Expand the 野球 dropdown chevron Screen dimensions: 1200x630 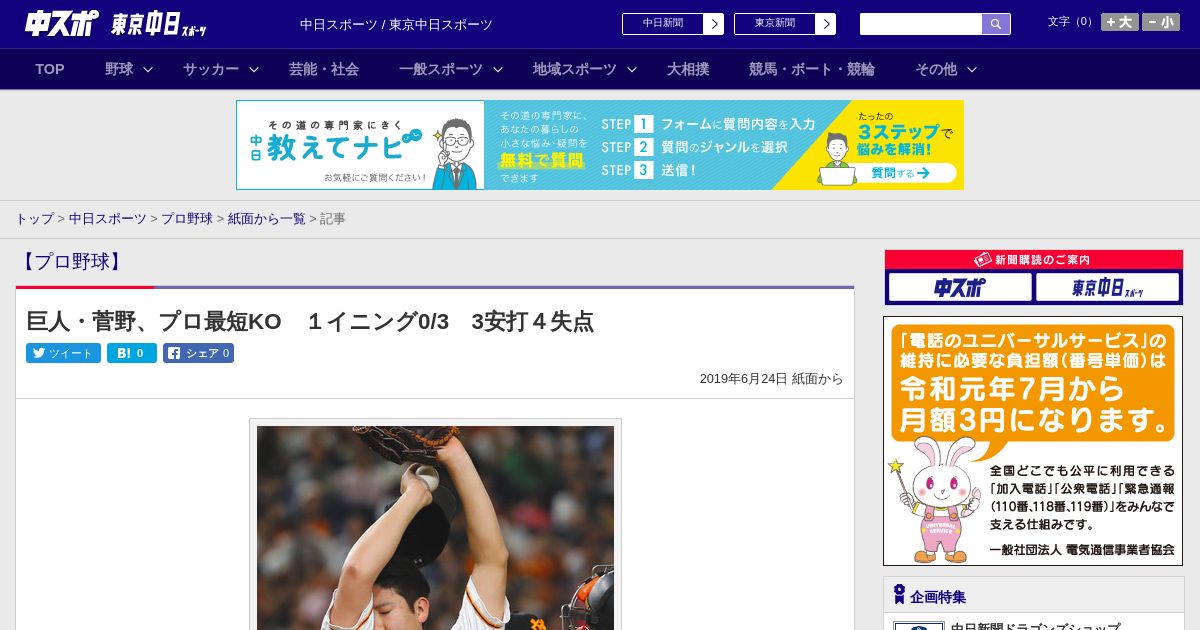[x=148, y=69]
